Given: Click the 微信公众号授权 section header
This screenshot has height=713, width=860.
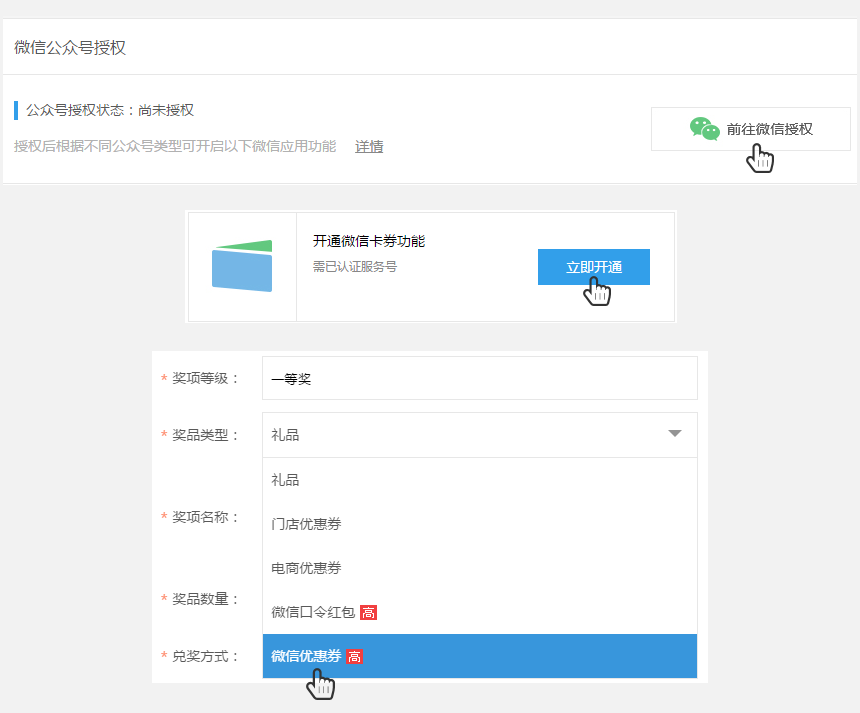Looking at the screenshot, I should click(70, 48).
